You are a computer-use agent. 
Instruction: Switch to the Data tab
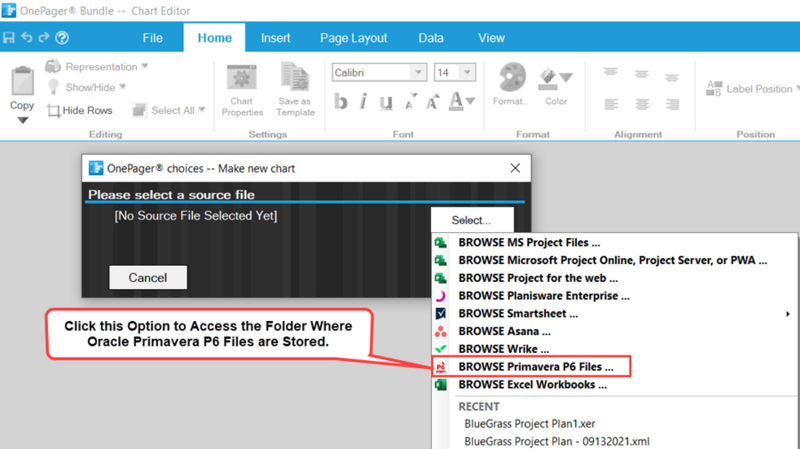coord(431,38)
